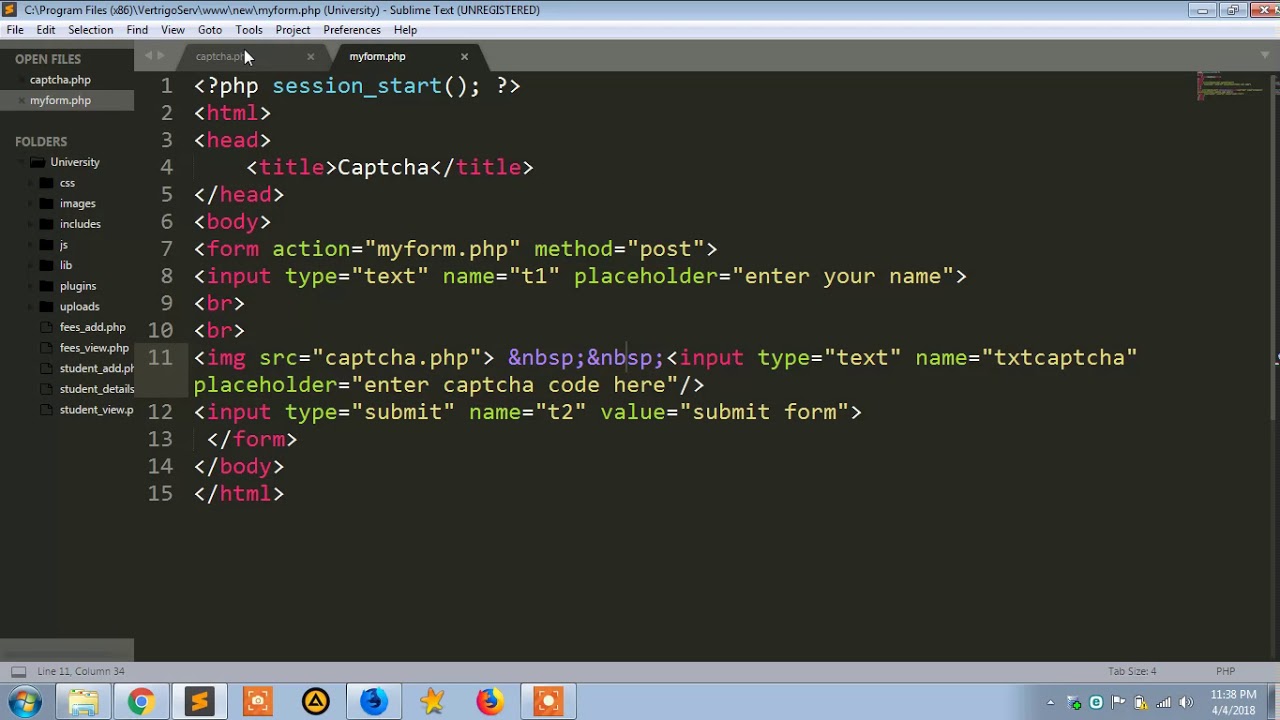The image size is (1280, 720).
Task: Open Google Chrome from the taskbar
Action: (x=141, y=702)
